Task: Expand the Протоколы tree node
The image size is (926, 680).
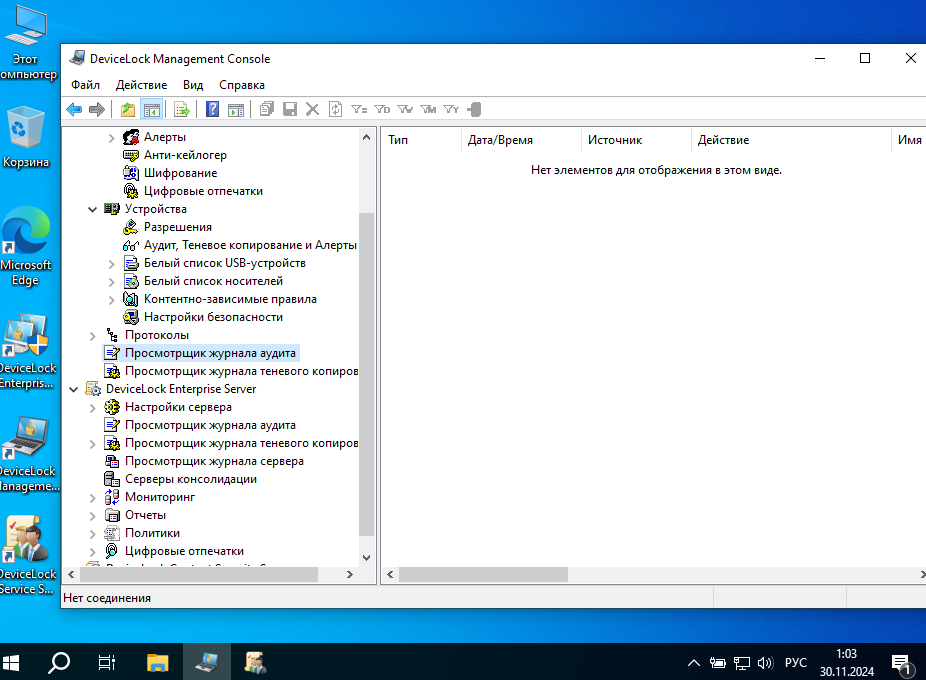Action: point(93,336)
